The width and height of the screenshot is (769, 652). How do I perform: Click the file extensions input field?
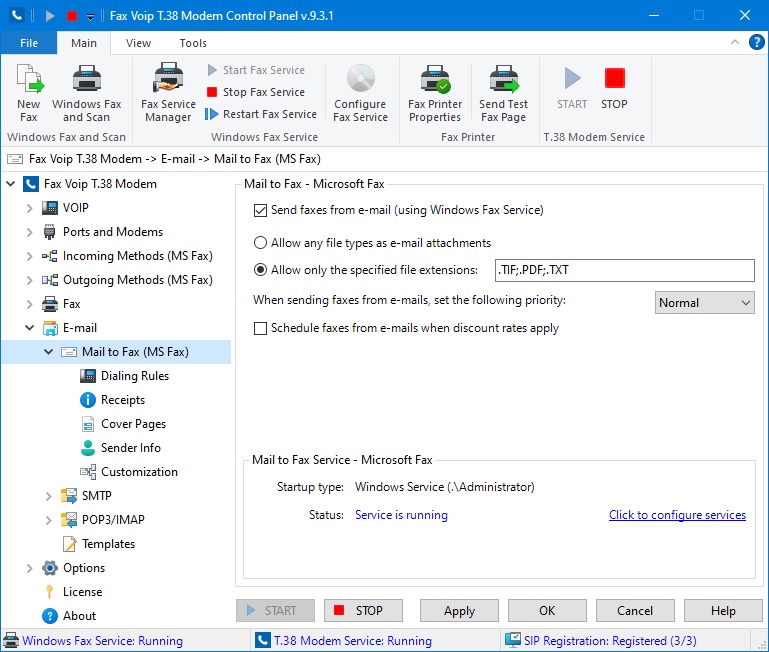625,270
